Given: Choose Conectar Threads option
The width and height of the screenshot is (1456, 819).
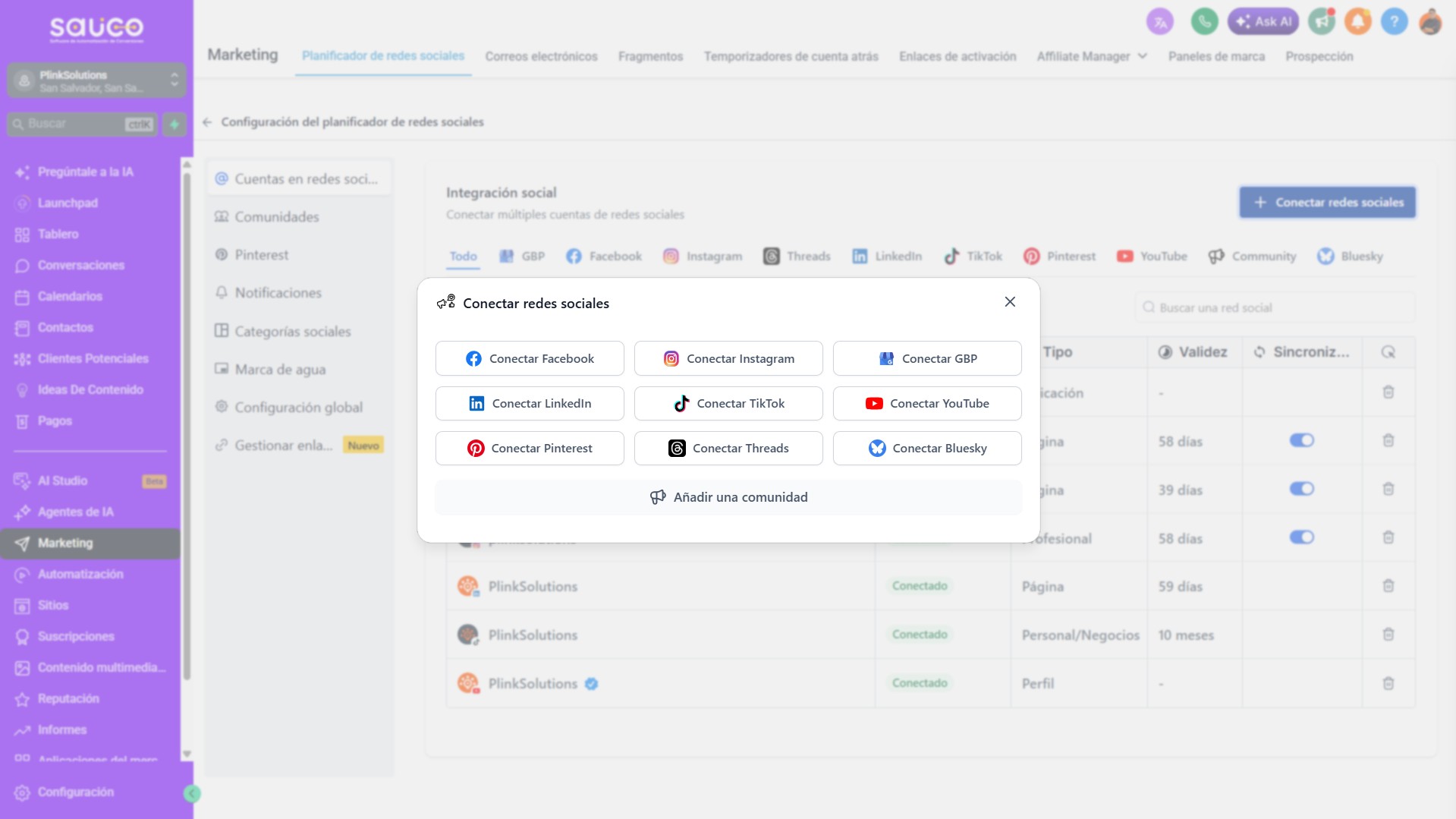Looking at the screenshot, I should [x=728, y=448].
